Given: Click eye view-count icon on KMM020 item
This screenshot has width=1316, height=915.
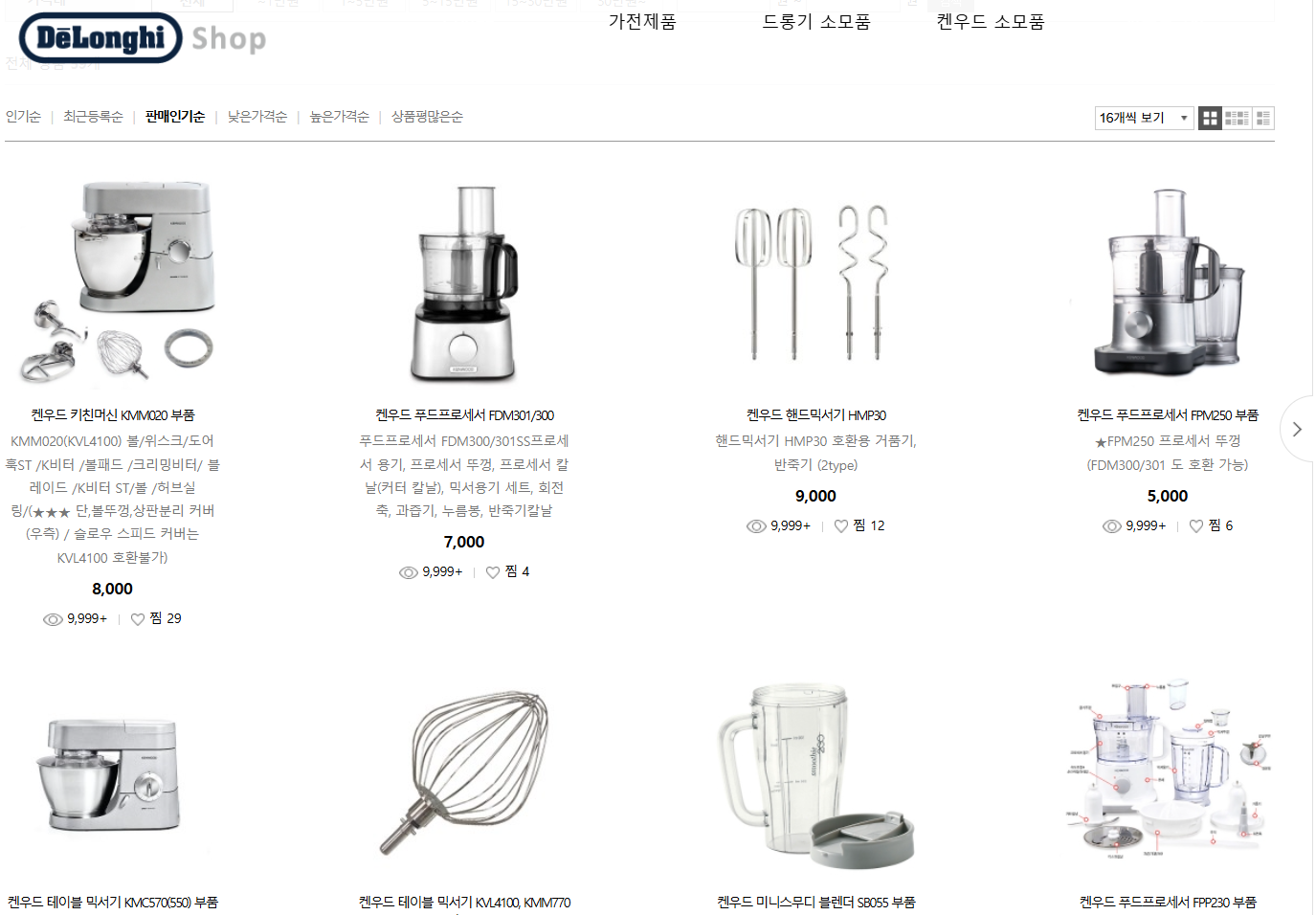Looking at the screenshot, I should click(x=53, y=619).
